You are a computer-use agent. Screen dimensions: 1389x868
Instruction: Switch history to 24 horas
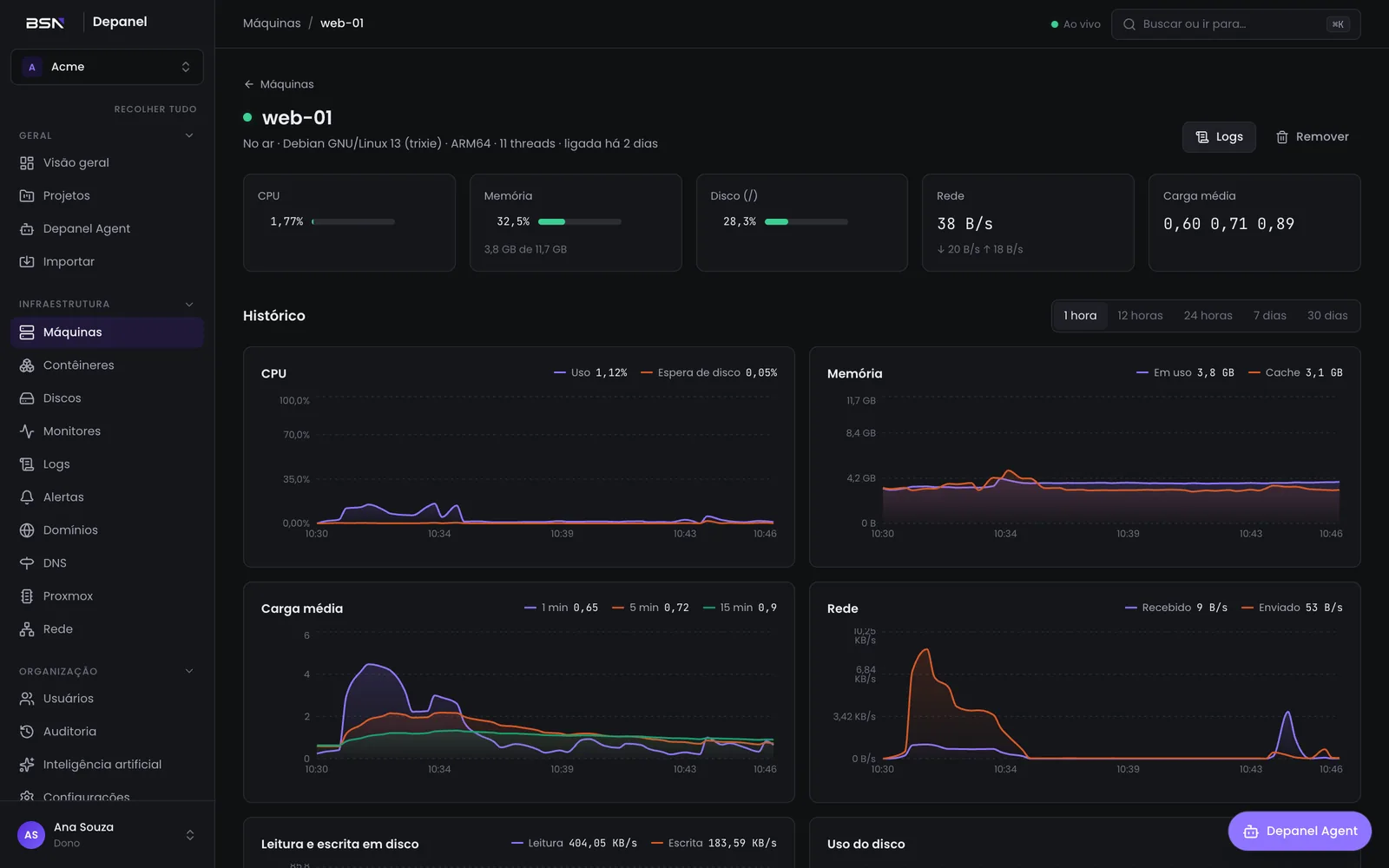coord(1208,316)
